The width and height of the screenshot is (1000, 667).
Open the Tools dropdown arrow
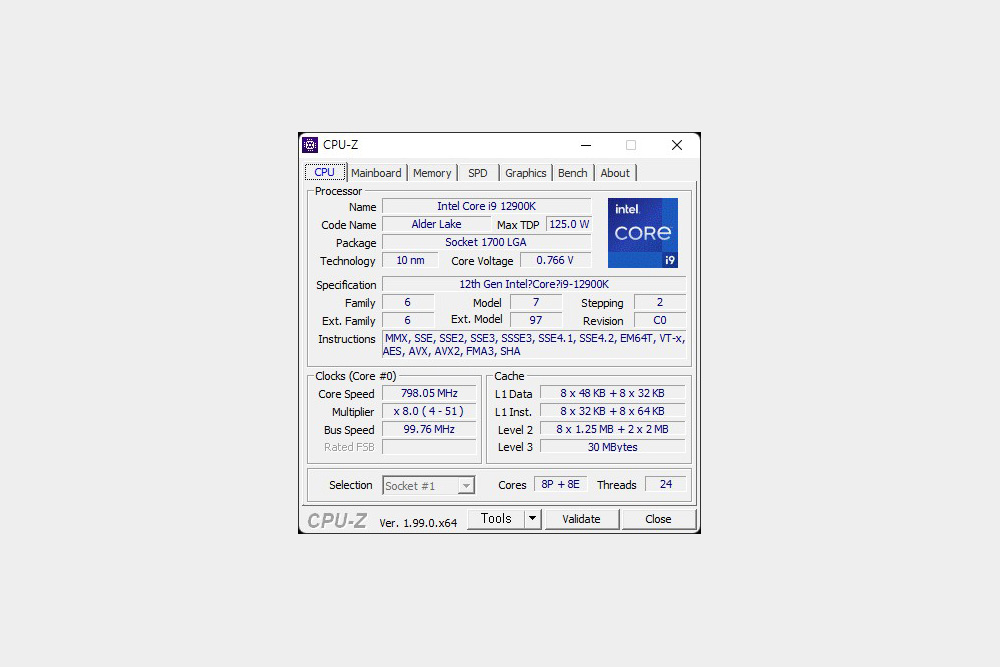point(533,519)
